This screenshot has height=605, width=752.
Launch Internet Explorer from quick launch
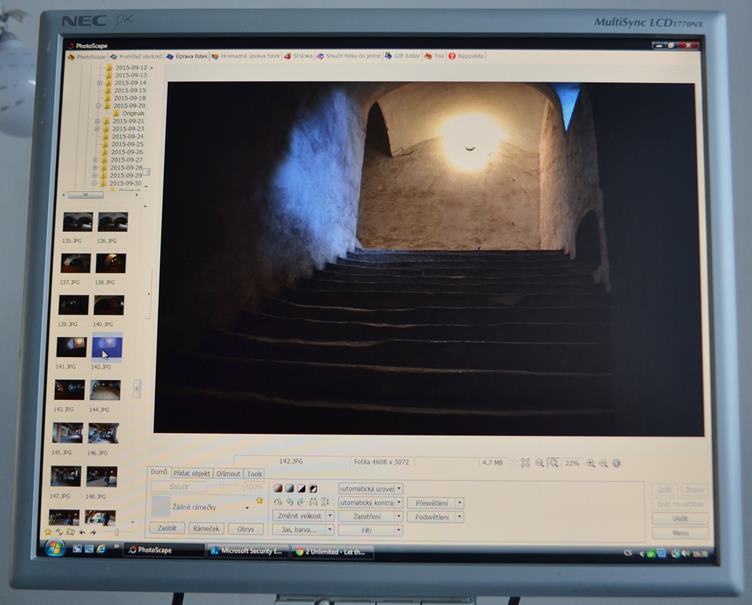pos(101,549)
